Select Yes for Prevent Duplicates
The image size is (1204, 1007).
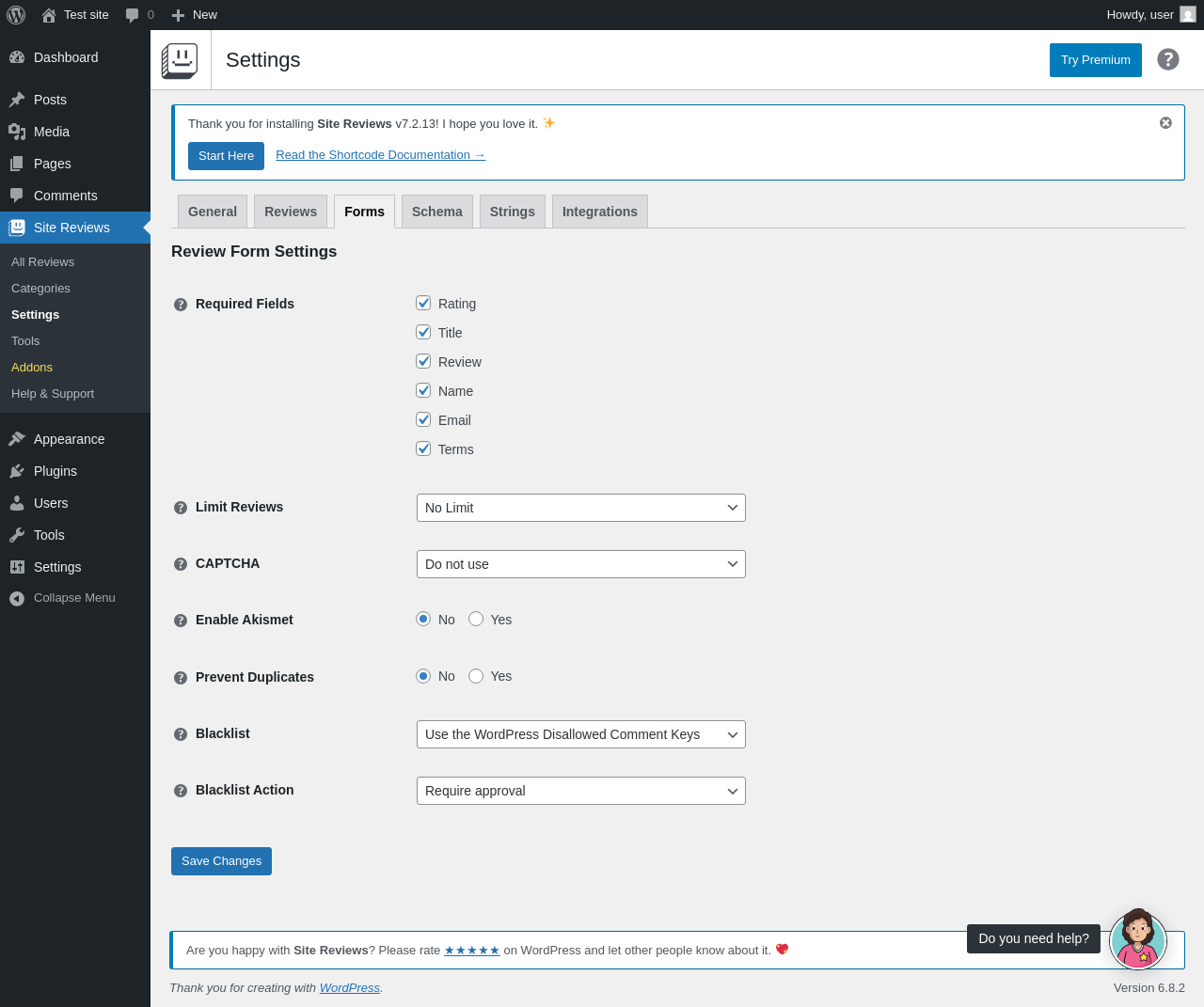tap(476, 676)
